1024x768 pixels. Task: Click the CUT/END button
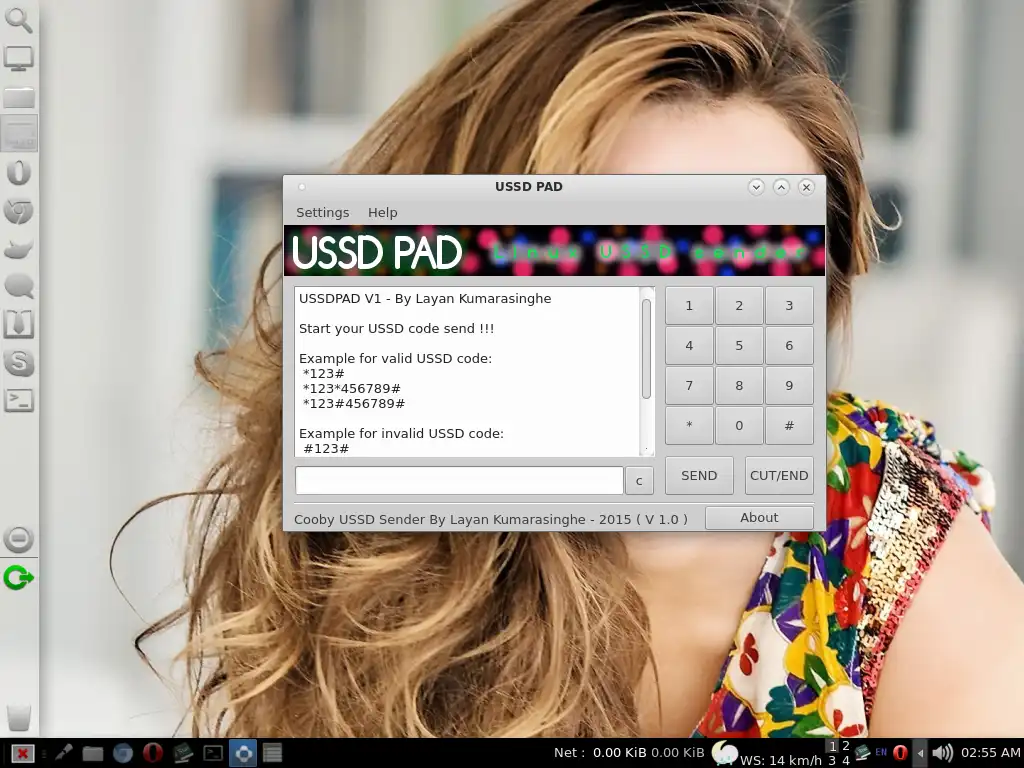(x=779, y=475)
